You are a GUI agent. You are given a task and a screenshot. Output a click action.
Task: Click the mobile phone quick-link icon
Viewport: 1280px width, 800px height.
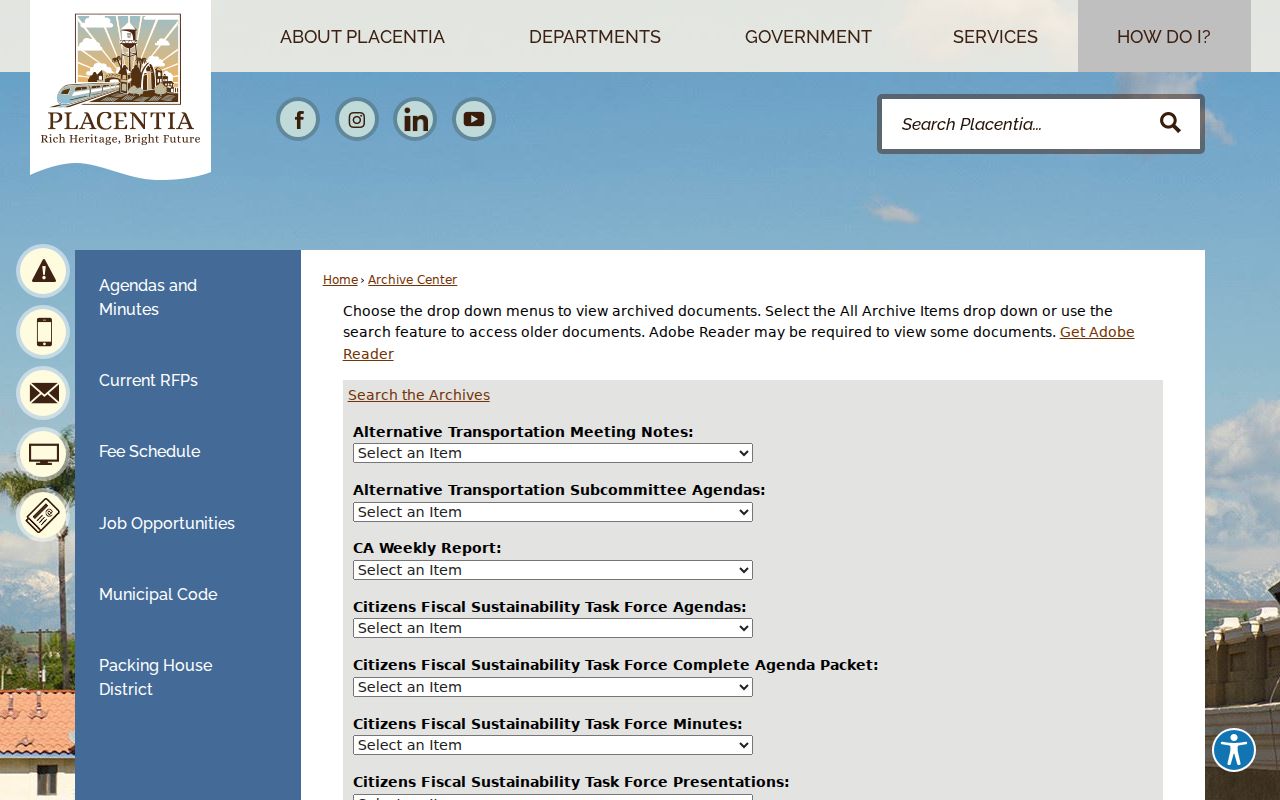pos(43,332)
